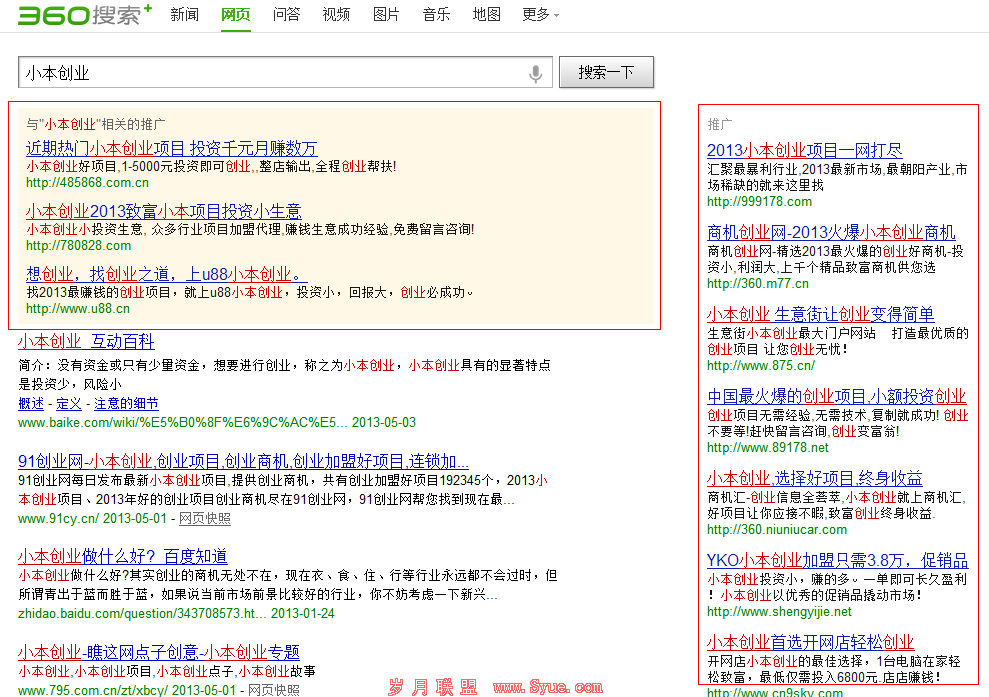This screenshot has height=697, width=989.
Task: Select the 视频 search tab
Action: [336, 15]
